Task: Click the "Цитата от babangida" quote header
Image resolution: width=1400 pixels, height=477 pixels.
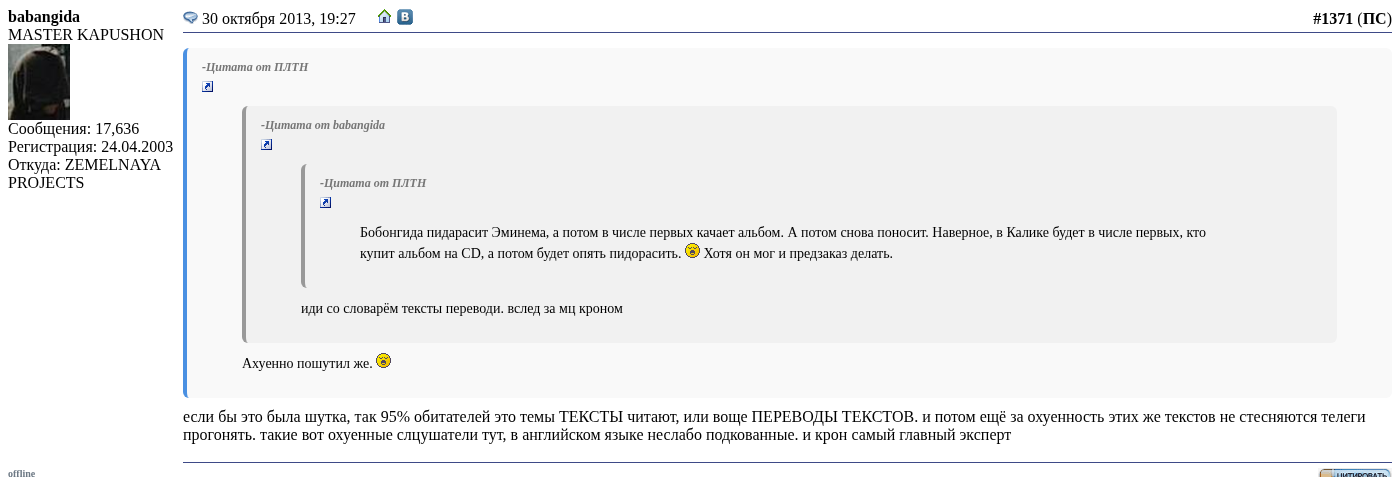Action: tap(323, 125)
